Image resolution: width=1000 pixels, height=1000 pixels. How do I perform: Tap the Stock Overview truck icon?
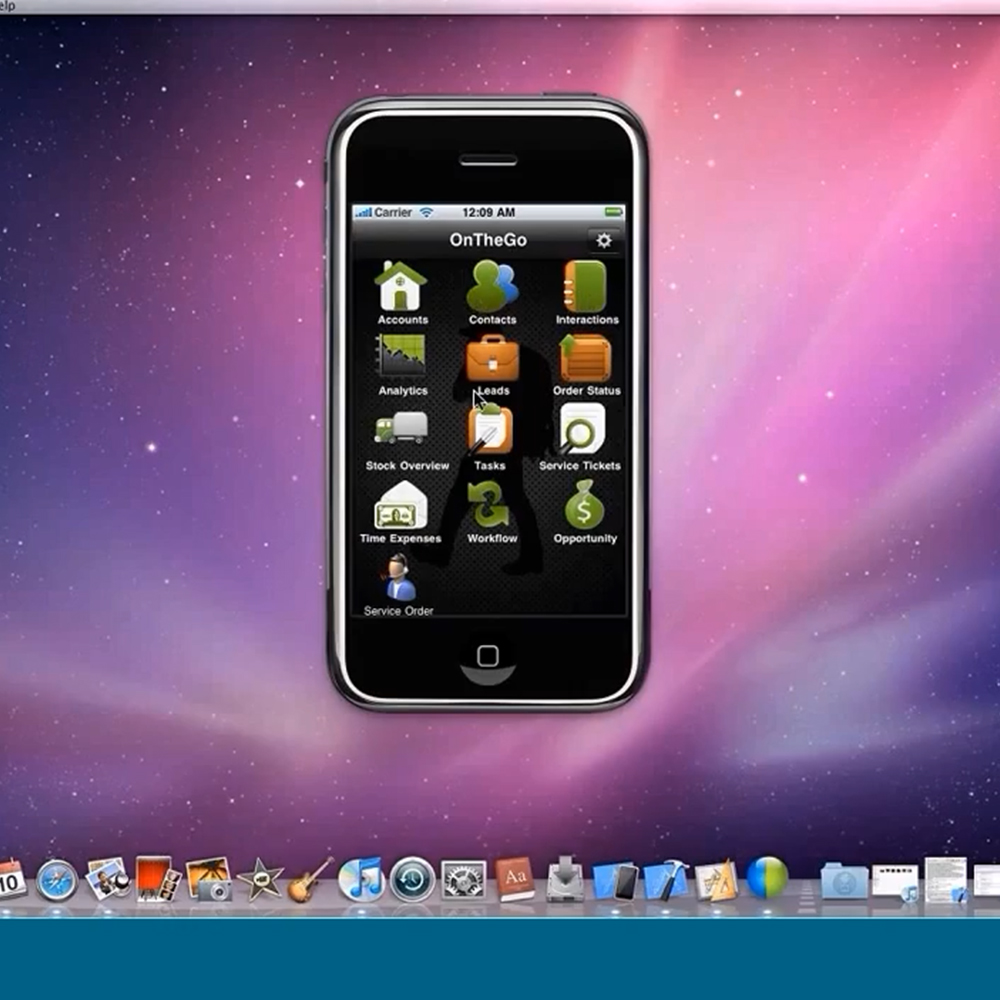[401, 428]
